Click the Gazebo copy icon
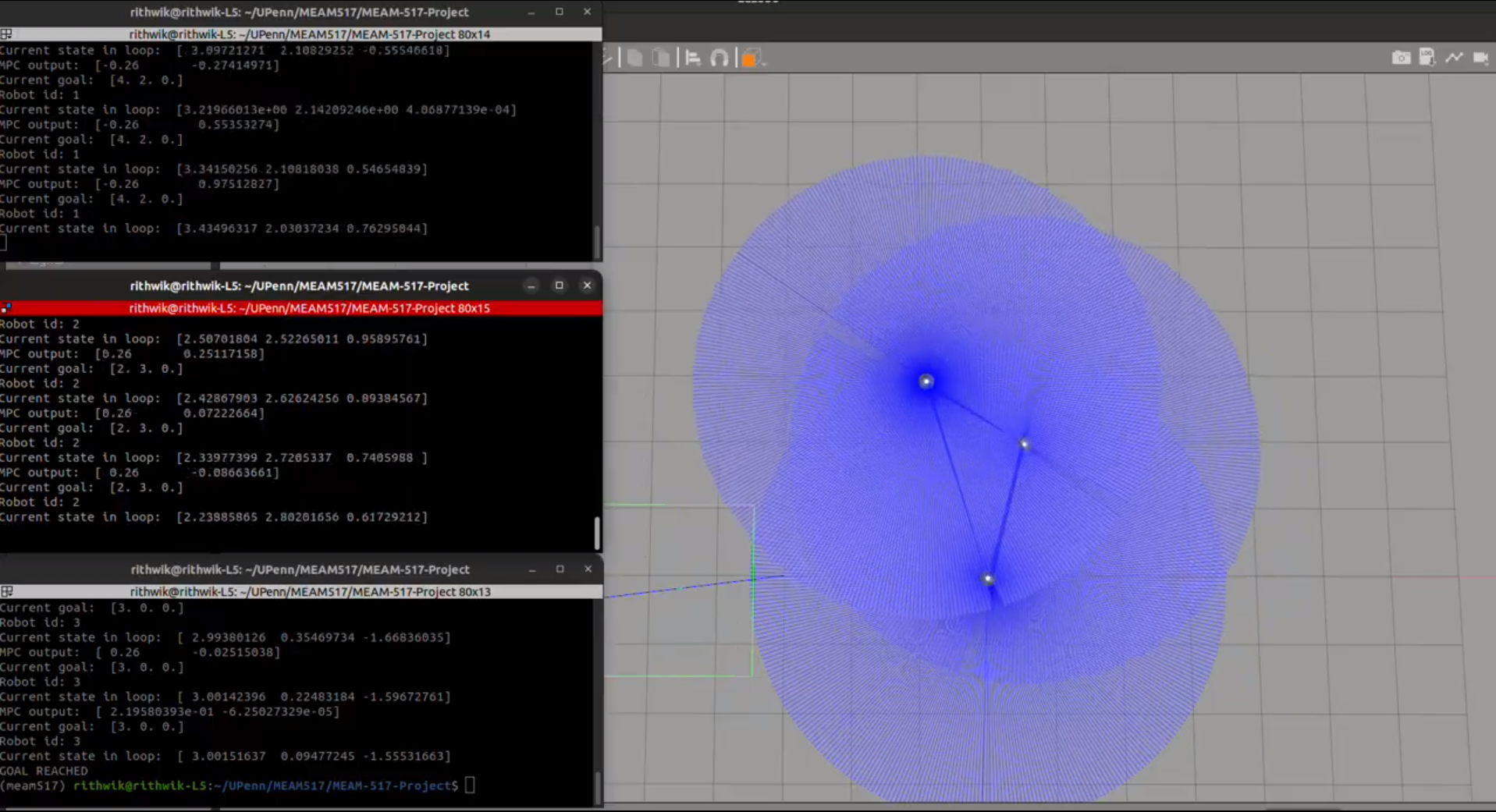Screen dimensions: 1496x812 [635, 58]
